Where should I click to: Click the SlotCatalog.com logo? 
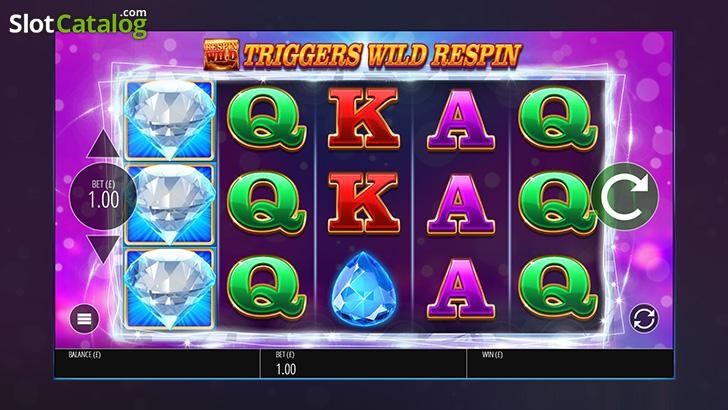pos(78,23)
